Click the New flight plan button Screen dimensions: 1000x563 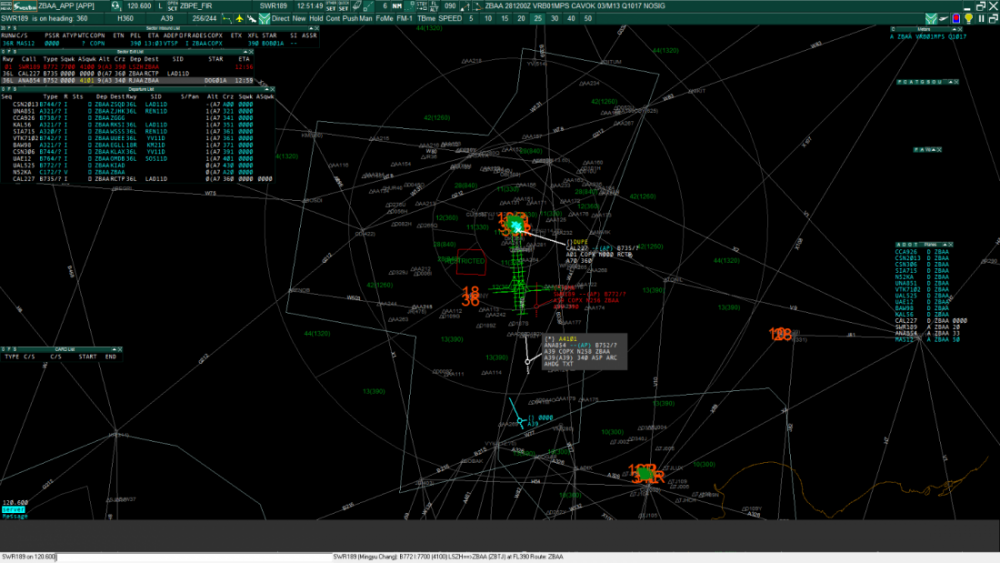(298, 18)
